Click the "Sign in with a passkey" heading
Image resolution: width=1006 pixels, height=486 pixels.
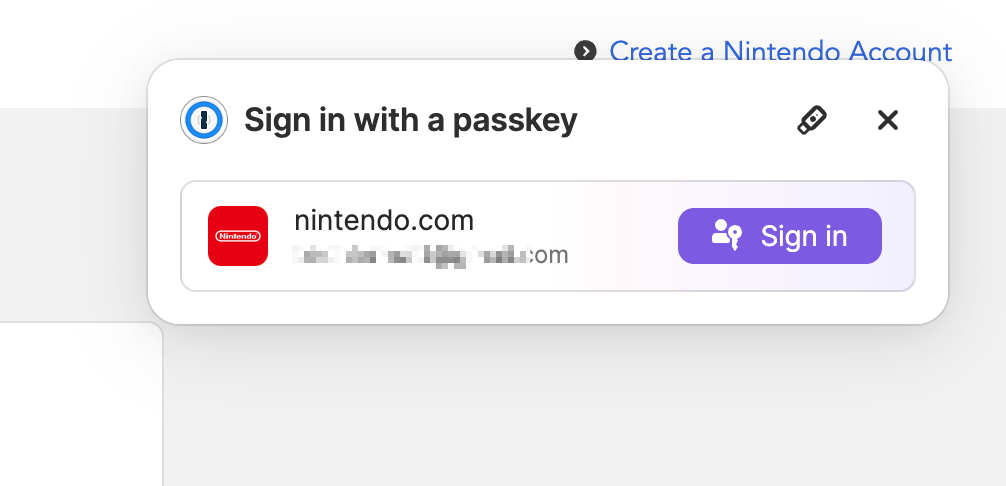point(411,120)
